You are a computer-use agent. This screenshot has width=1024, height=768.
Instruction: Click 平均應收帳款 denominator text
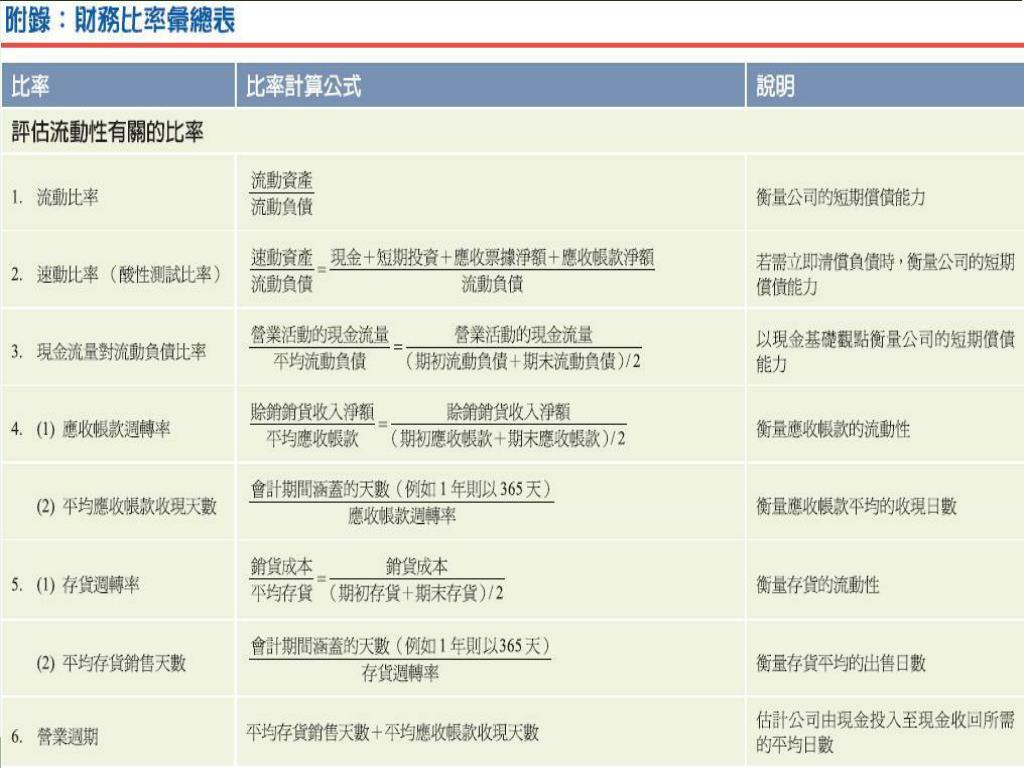[312, 438]
